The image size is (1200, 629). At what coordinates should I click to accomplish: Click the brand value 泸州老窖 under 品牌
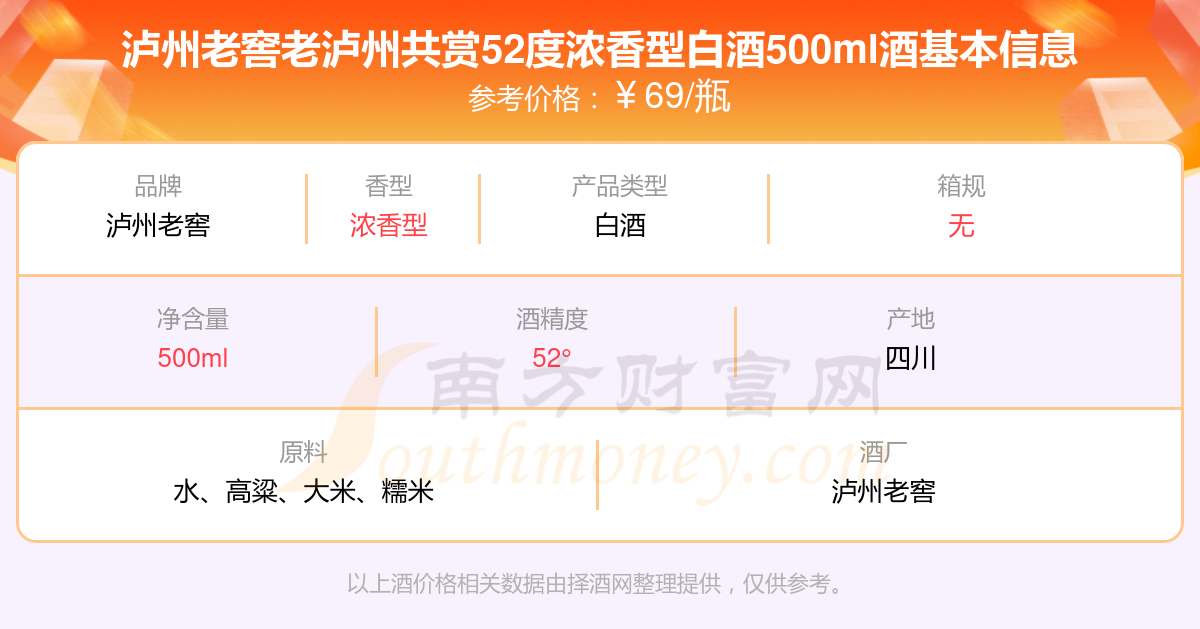point(158,225)
